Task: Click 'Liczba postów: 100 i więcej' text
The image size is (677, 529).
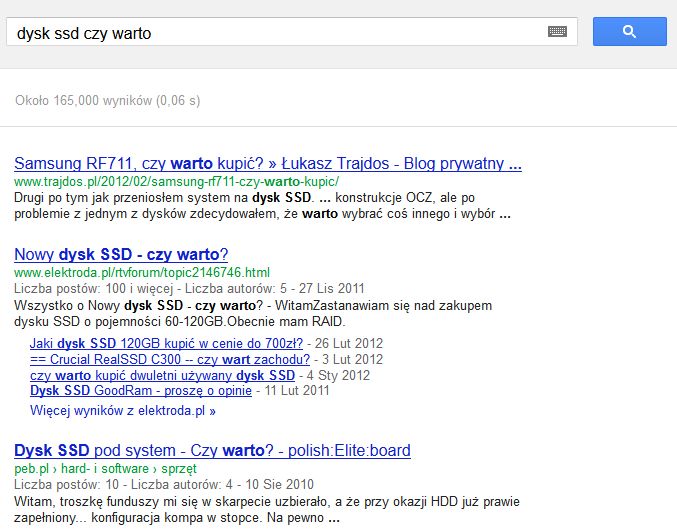Action: point(93,288)
